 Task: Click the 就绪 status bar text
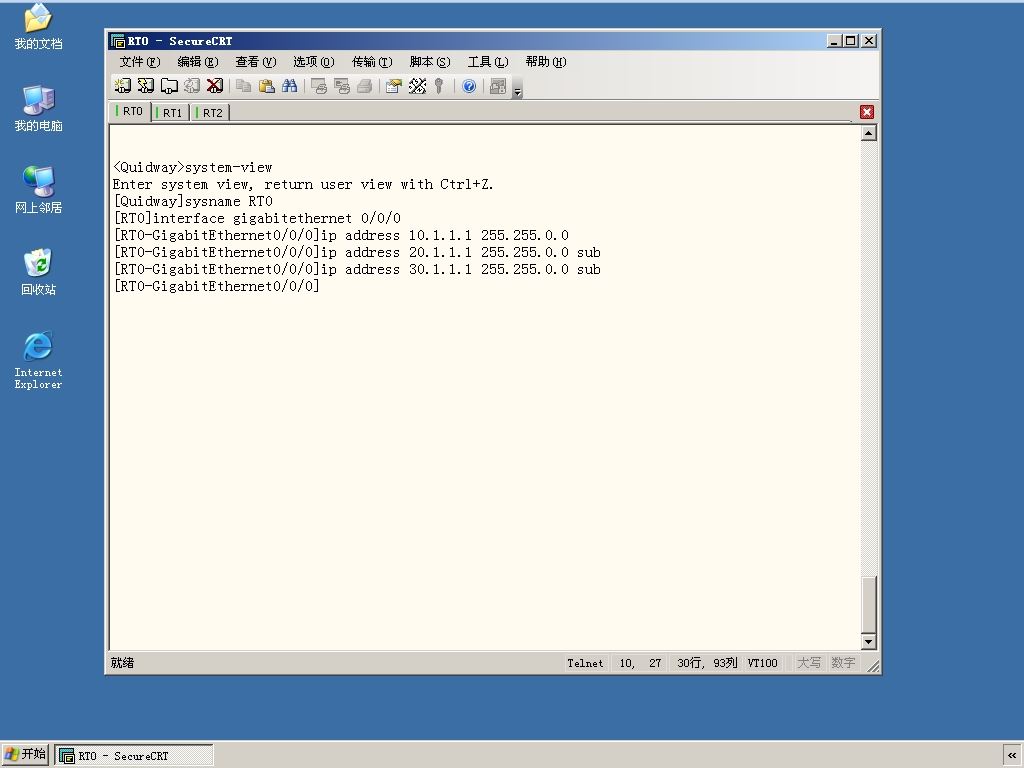point(122,663)
